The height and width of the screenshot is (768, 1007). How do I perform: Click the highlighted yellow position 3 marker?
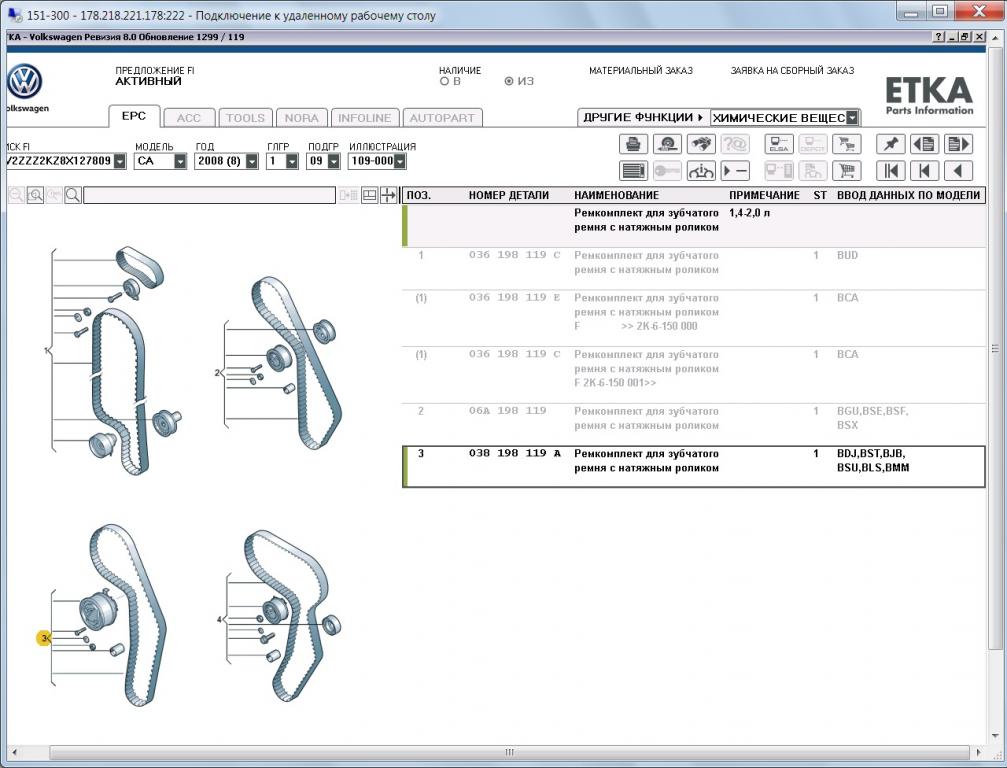[x=43, y=638]
